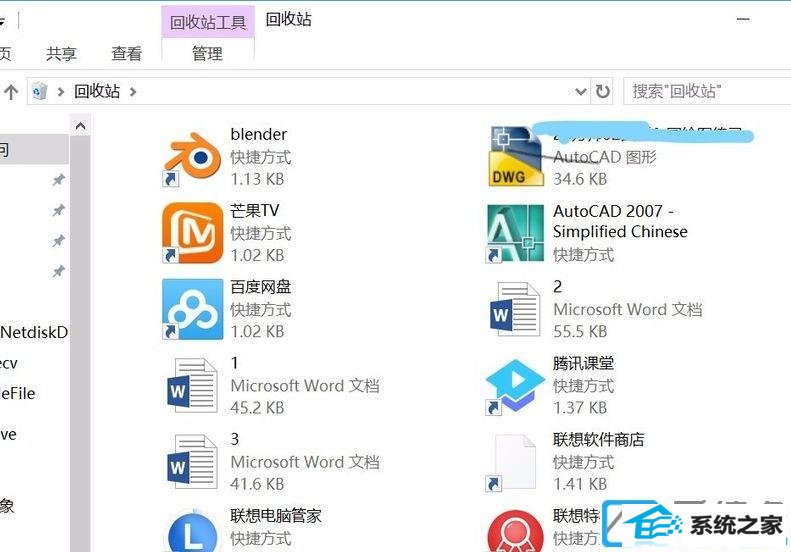The image size is (791, 552).
Task: Click the refresh button beside address bar
Action: click(602, 91)
